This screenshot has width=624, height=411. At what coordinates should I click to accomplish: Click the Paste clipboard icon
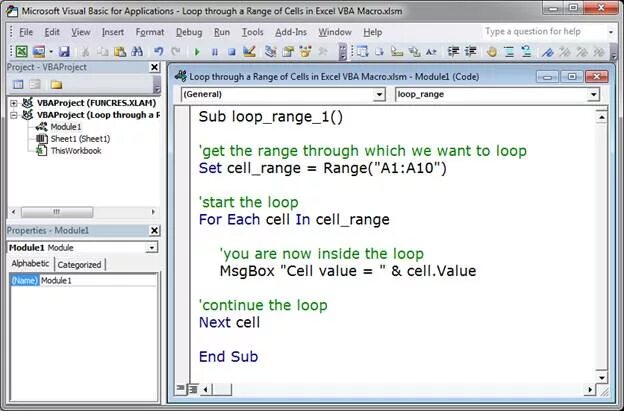pos(120,51)
